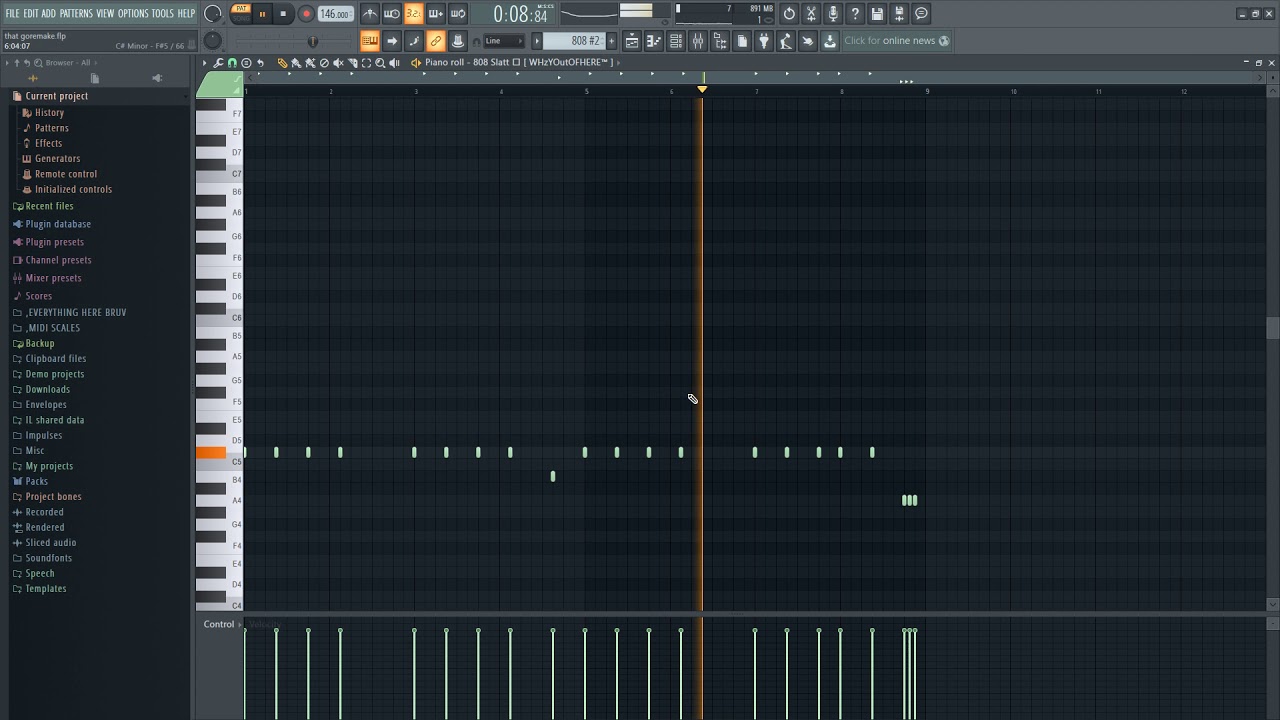Open View playlist button in main toolbar

coord(632,41)
